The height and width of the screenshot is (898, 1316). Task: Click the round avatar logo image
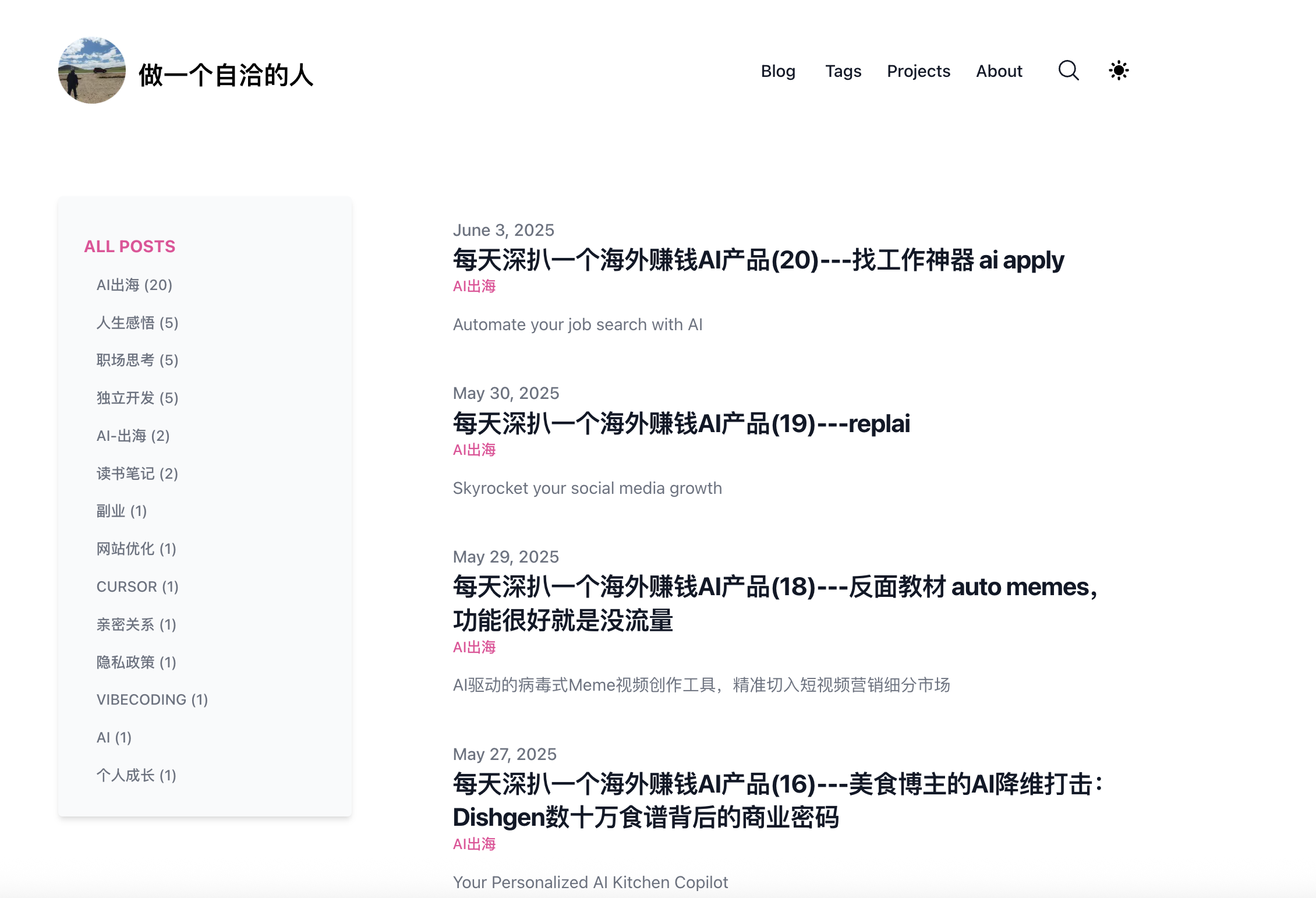[92, 70]
